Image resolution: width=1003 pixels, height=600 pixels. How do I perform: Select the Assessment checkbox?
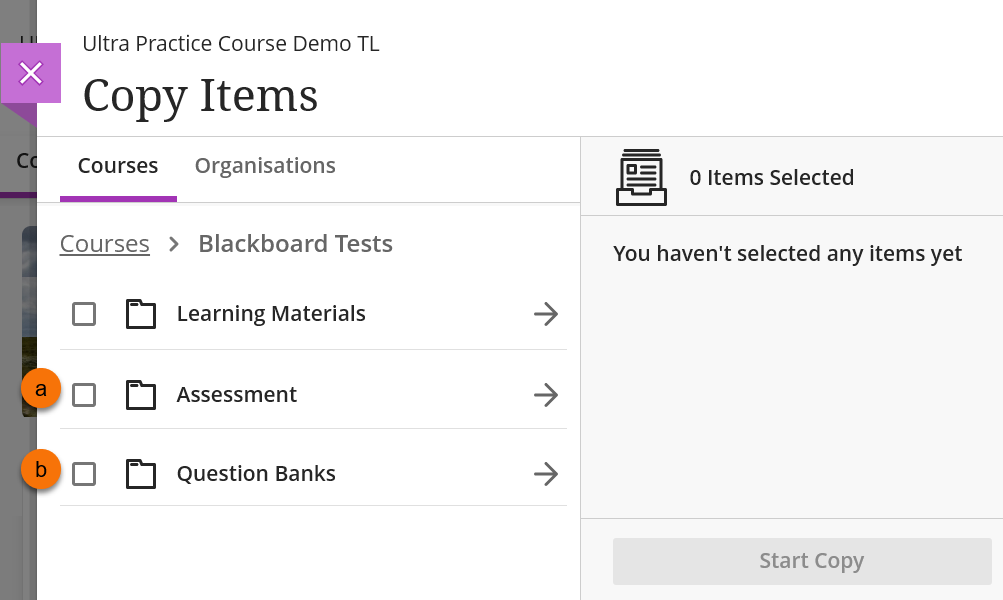(x=84, y=395)
